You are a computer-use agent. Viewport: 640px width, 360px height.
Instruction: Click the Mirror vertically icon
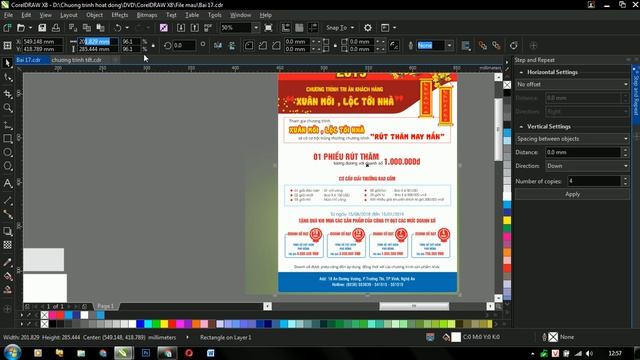tap(232, 45)
